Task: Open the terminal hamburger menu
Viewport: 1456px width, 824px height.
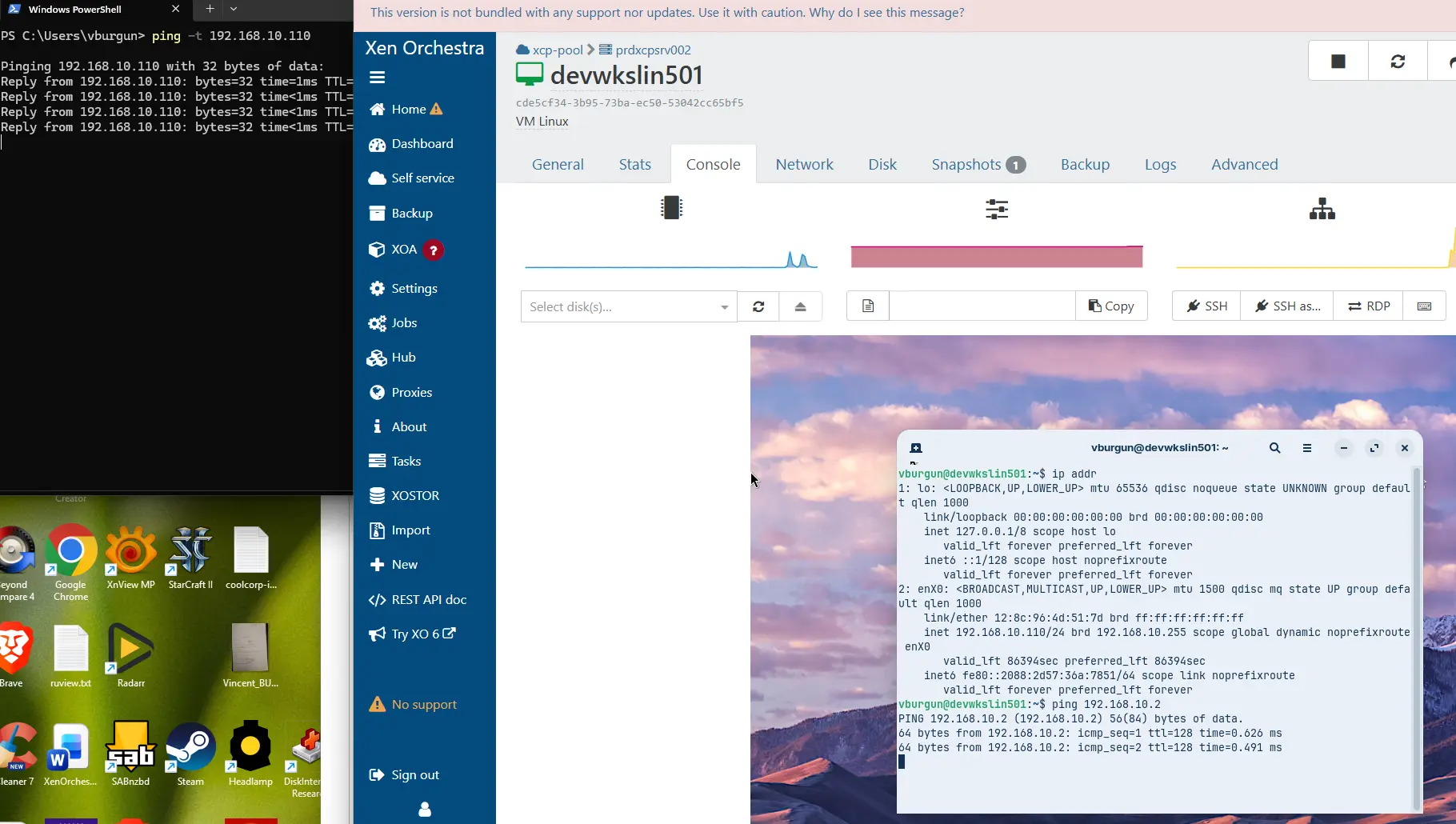Action: (x=1306, y=448)
